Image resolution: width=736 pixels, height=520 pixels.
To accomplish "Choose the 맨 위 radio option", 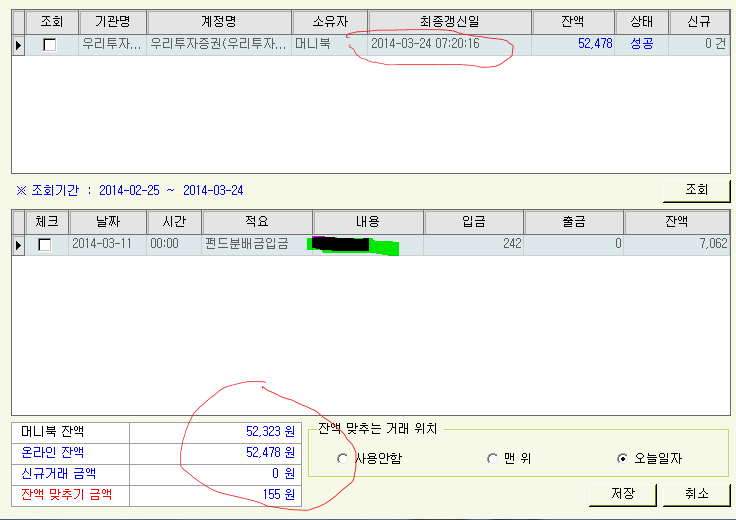I will click(492, 459).
